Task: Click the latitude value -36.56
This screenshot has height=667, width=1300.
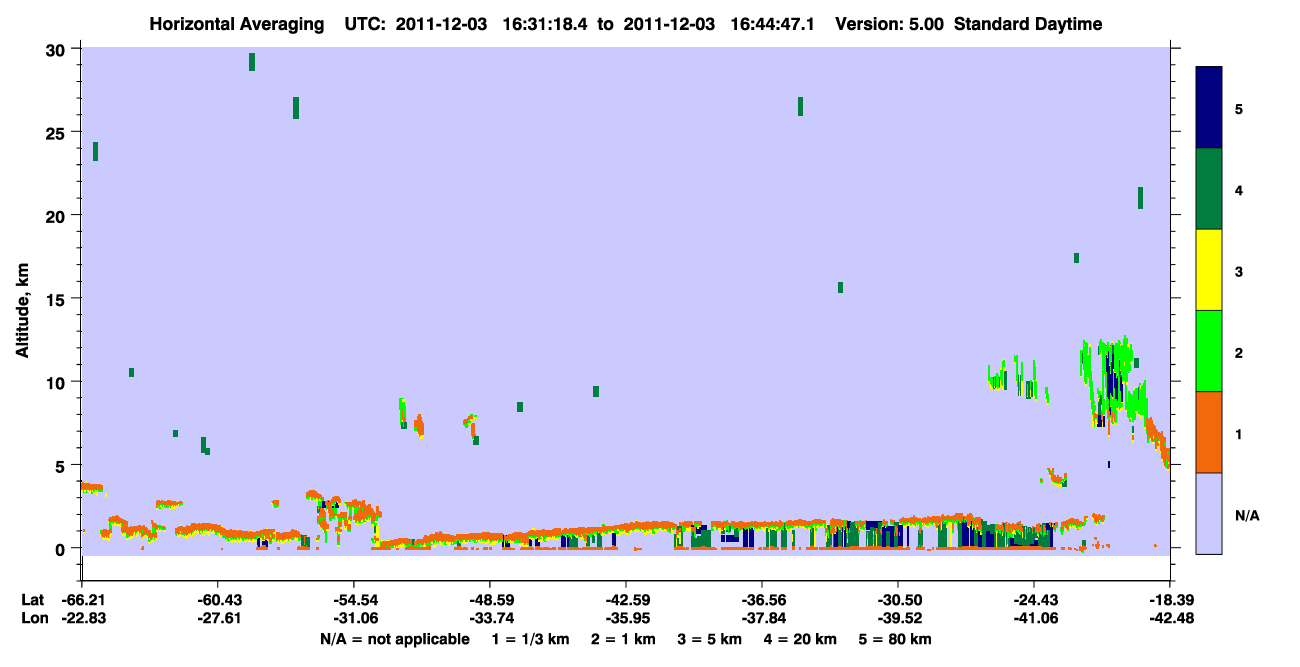Action: [x=762, y=600]
